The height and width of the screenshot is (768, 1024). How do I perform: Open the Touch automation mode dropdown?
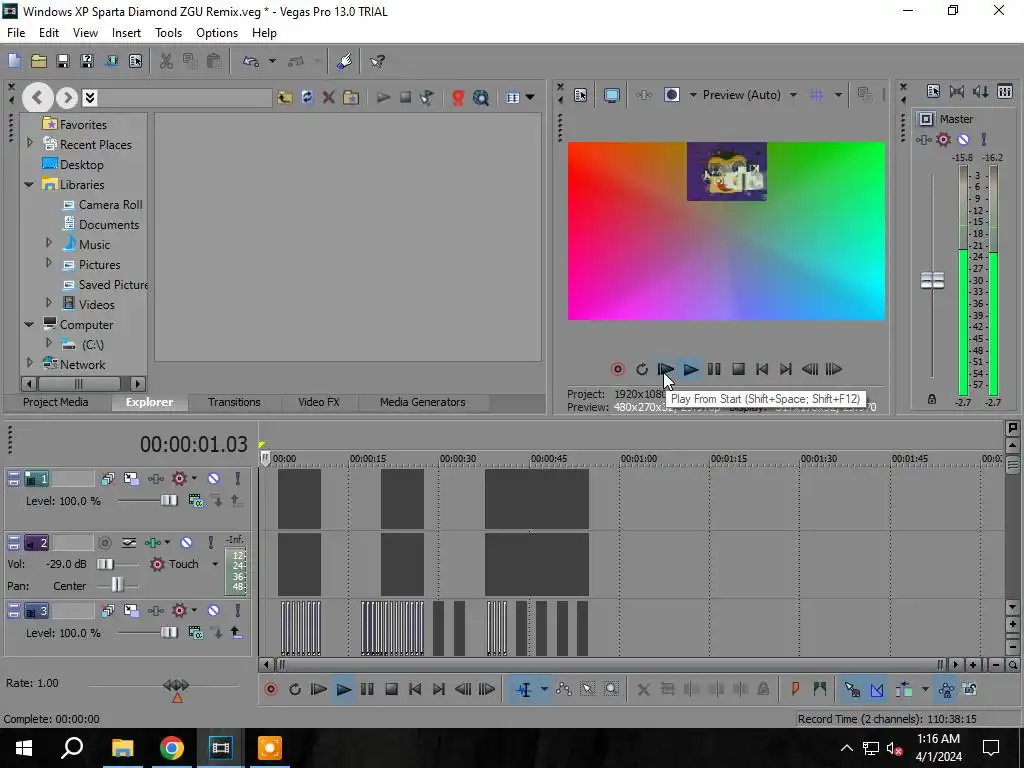click(x=215, y=564)
